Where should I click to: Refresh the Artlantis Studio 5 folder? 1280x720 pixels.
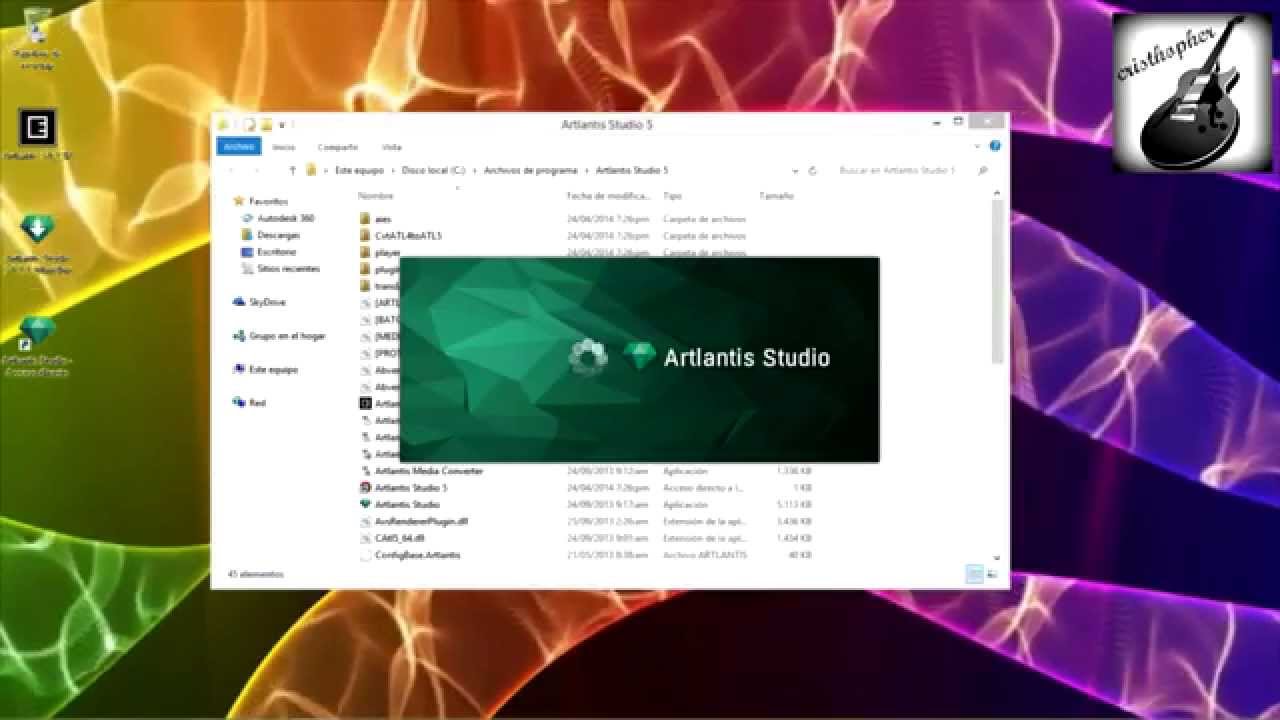coord(812,171)
